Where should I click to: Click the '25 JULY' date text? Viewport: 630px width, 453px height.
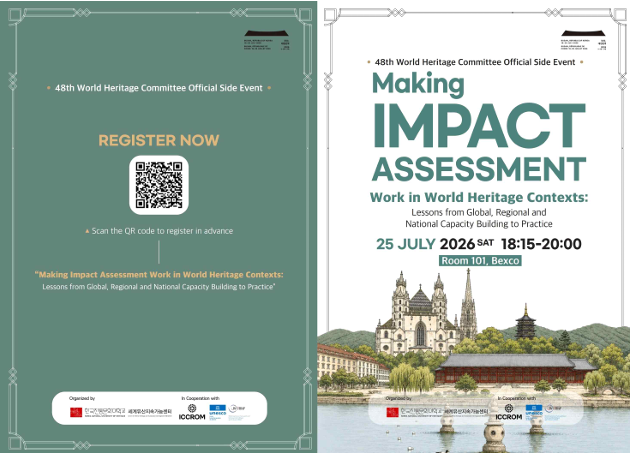406,244
